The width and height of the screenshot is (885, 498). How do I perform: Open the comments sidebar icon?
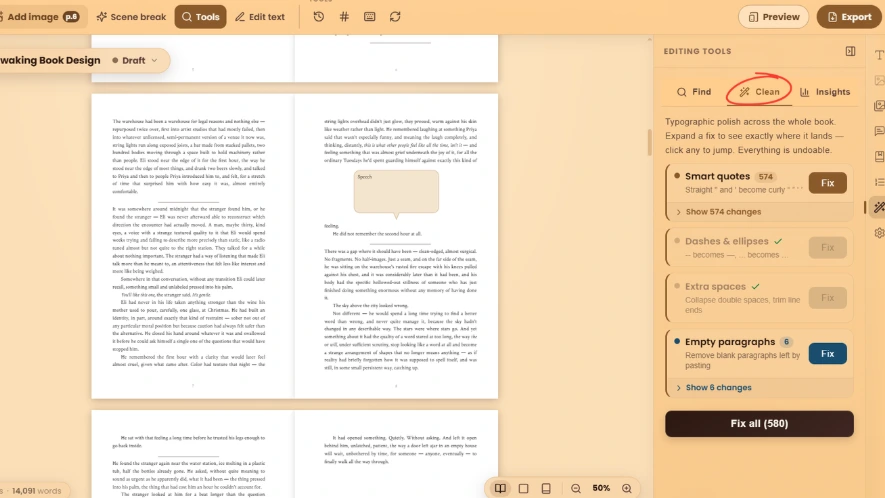point(879,131)
